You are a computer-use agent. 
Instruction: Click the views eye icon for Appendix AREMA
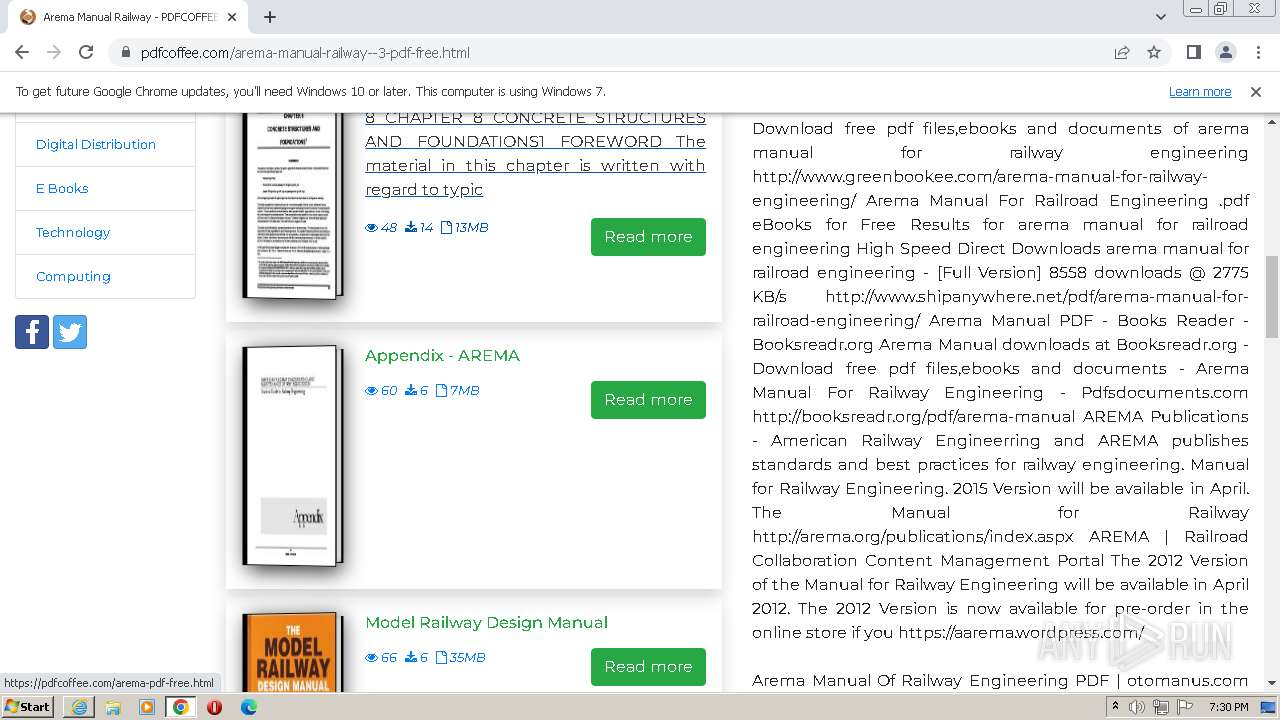coord(371,391)
